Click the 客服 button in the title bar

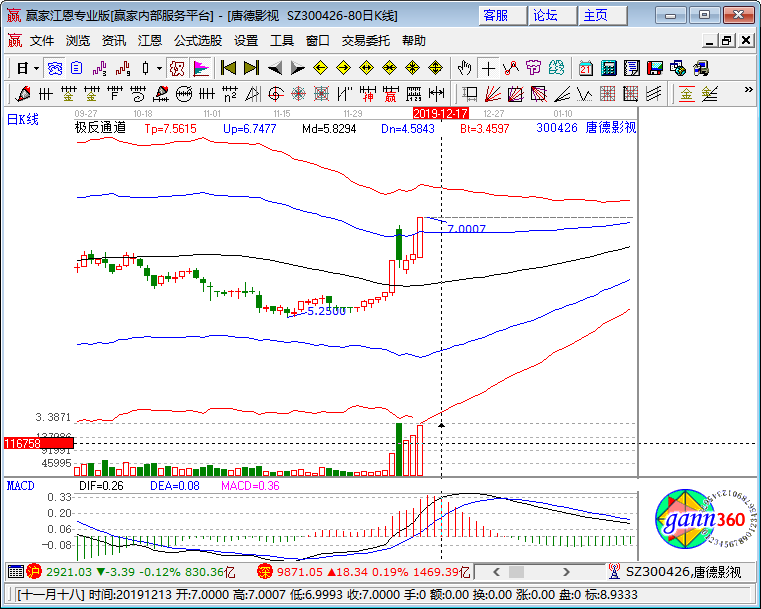click(503, 16)
